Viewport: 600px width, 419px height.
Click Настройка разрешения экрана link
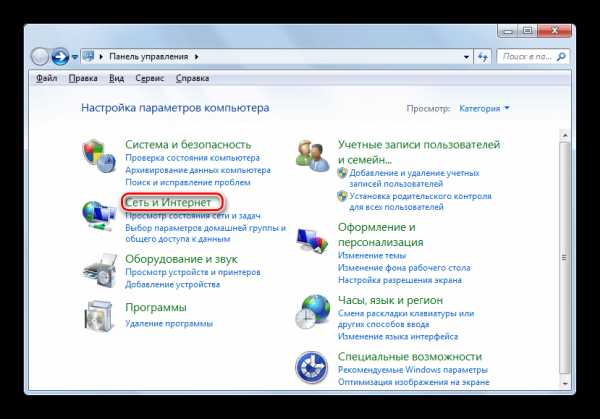pos(399,280)
